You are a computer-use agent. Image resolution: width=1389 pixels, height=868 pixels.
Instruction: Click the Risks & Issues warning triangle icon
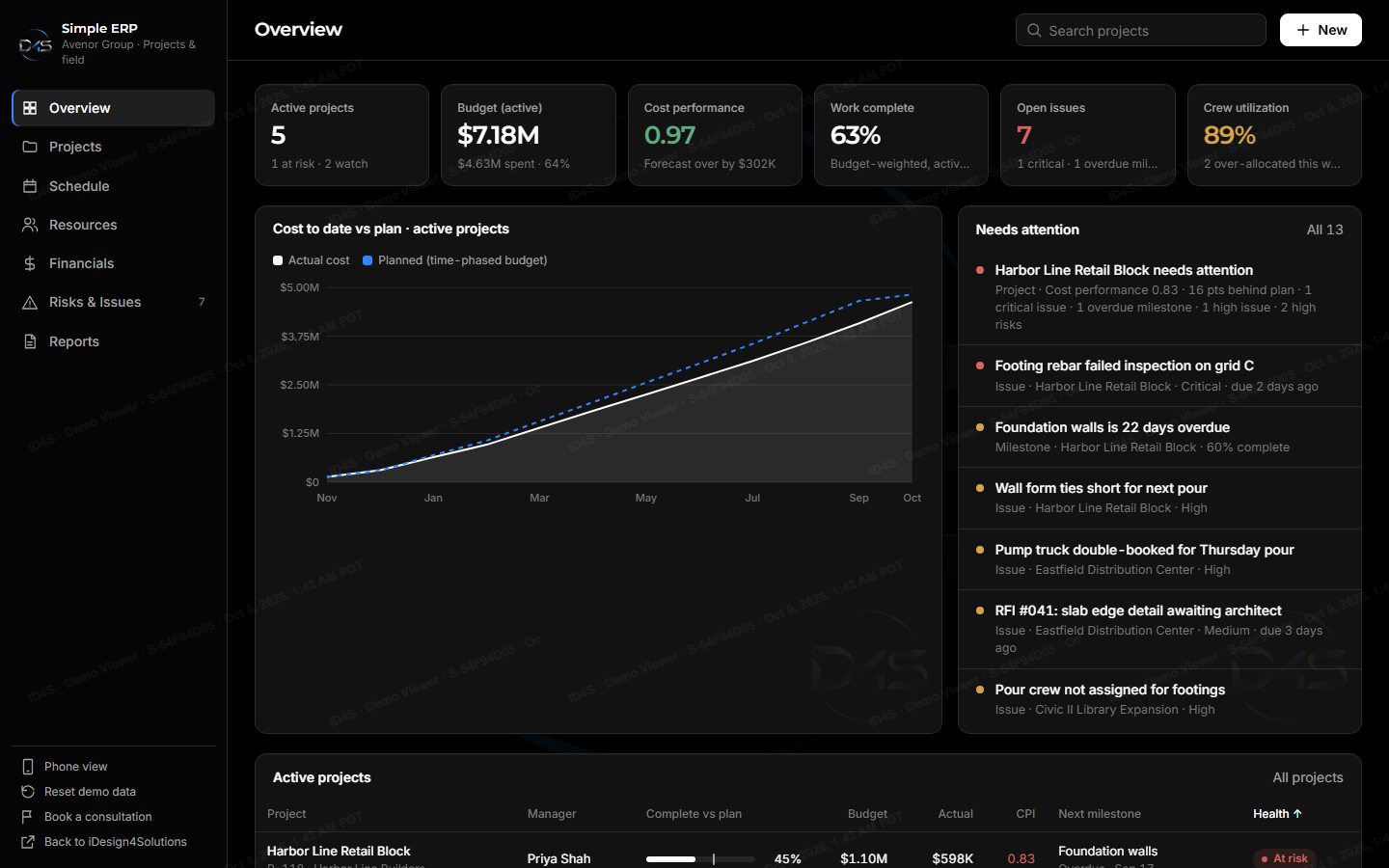coord(30,302)
